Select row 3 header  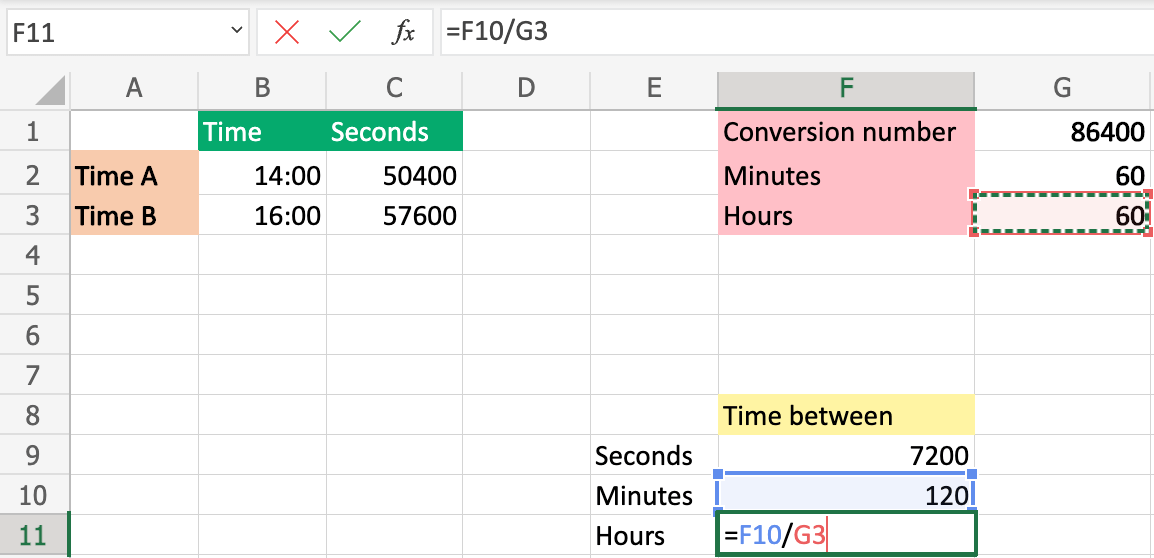coord(34,216)
